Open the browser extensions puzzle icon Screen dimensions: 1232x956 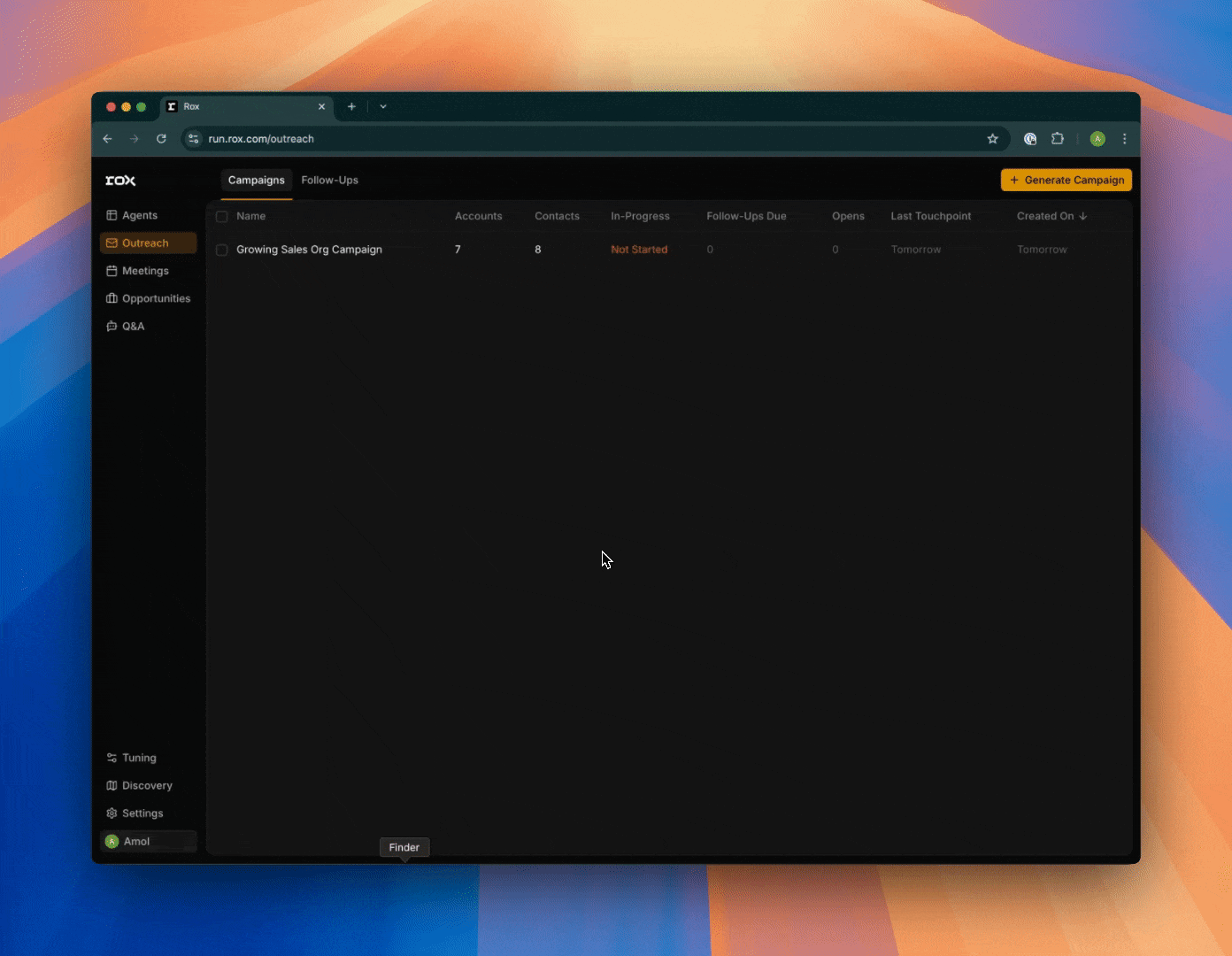coord(1057,139)
